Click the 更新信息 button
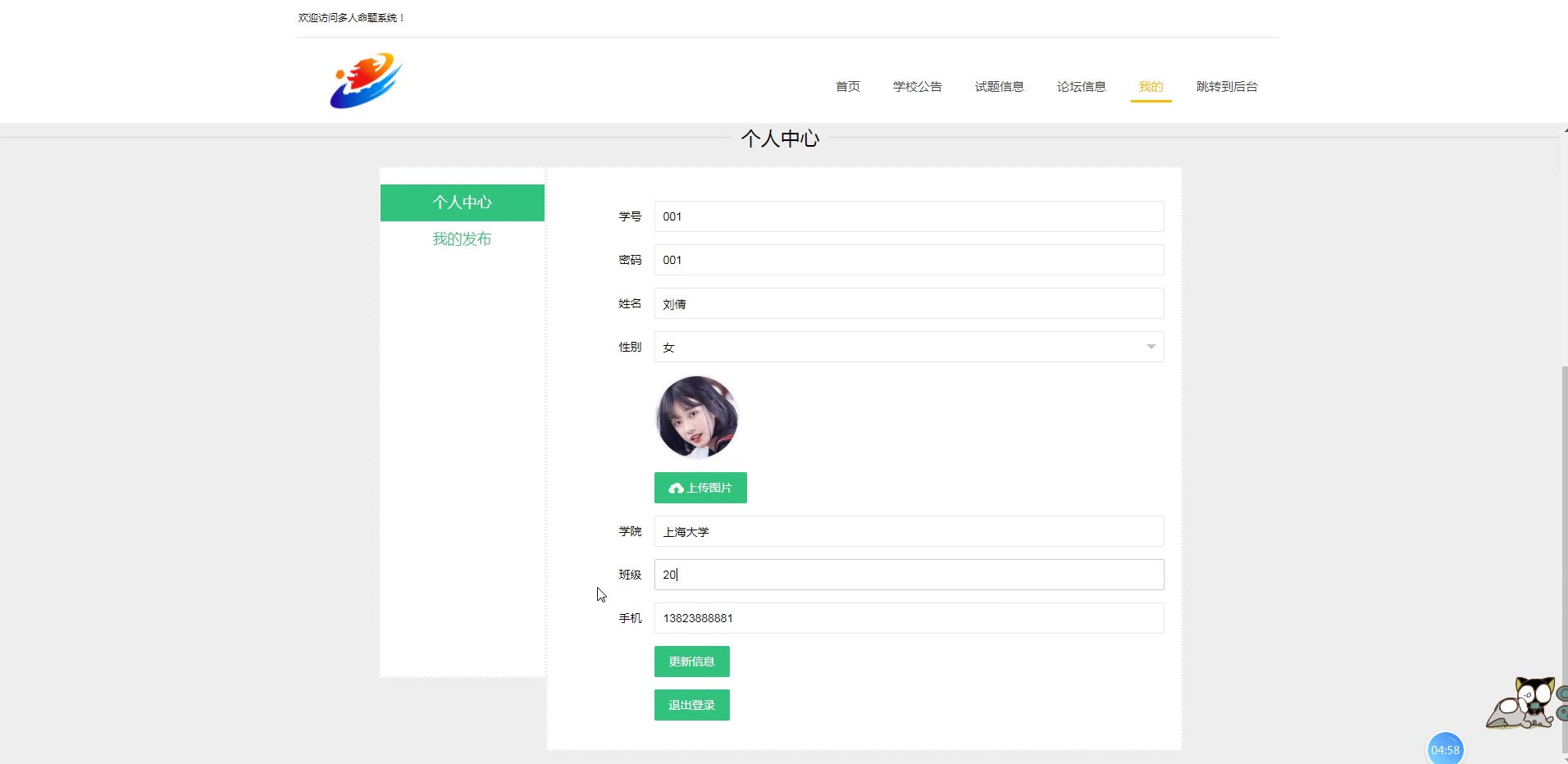 pos(692,662)
